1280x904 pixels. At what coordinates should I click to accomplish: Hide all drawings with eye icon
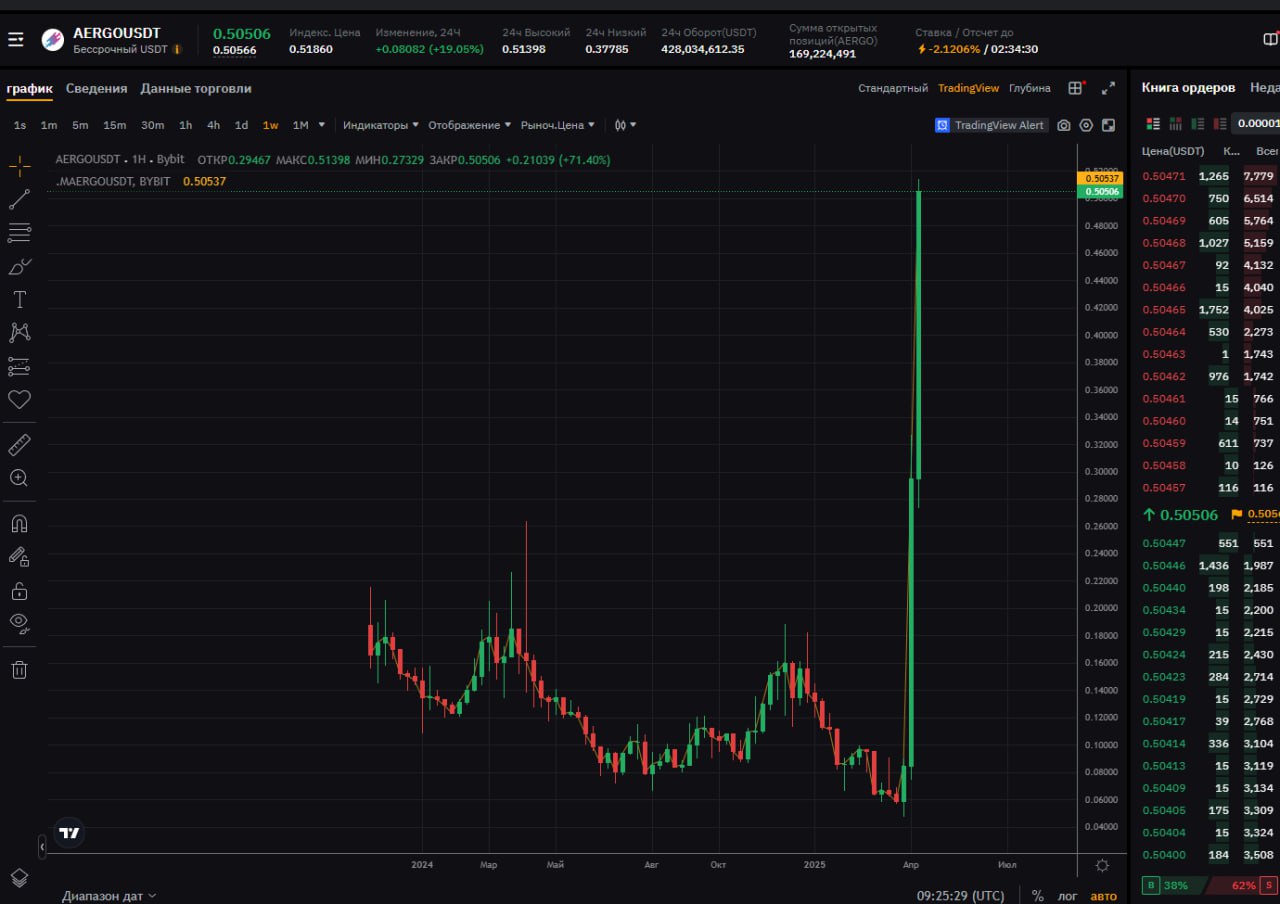point(19,623)
